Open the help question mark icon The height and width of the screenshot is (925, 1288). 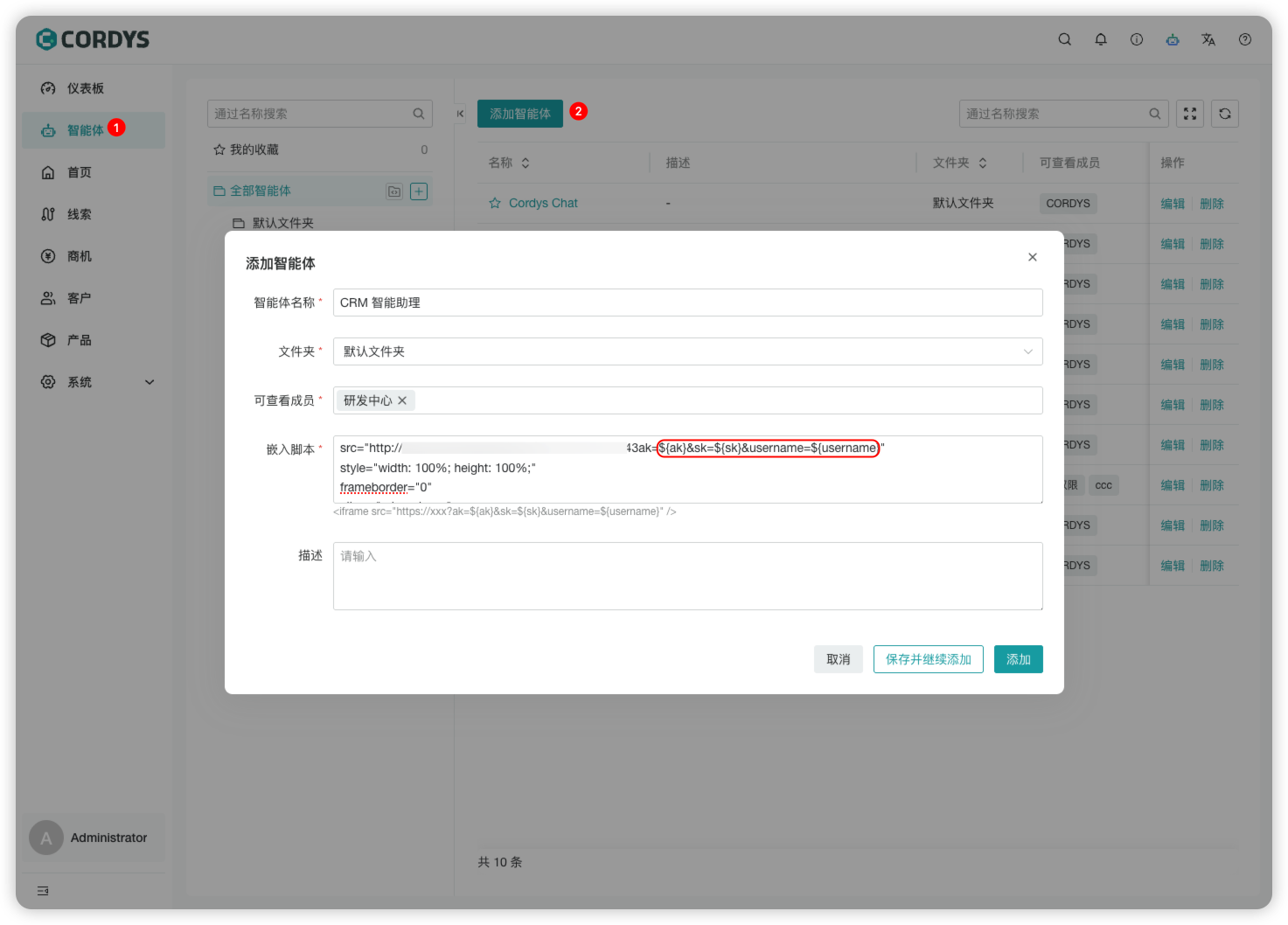click(x=1245, y=39)
